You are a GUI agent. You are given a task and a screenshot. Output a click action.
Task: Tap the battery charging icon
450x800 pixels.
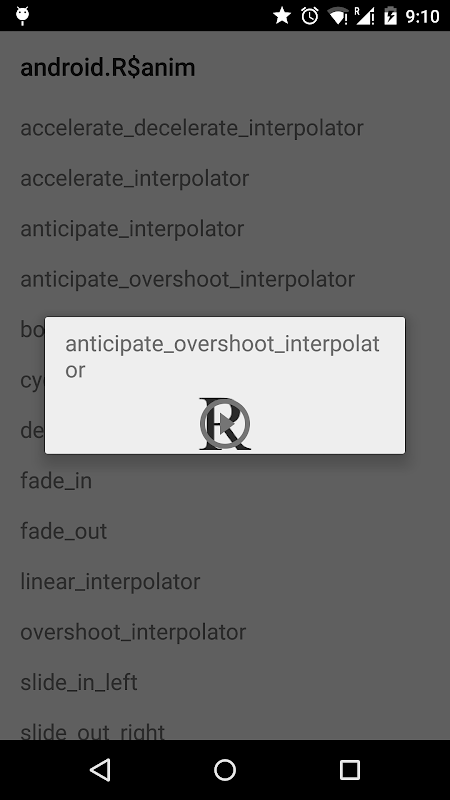390,16
